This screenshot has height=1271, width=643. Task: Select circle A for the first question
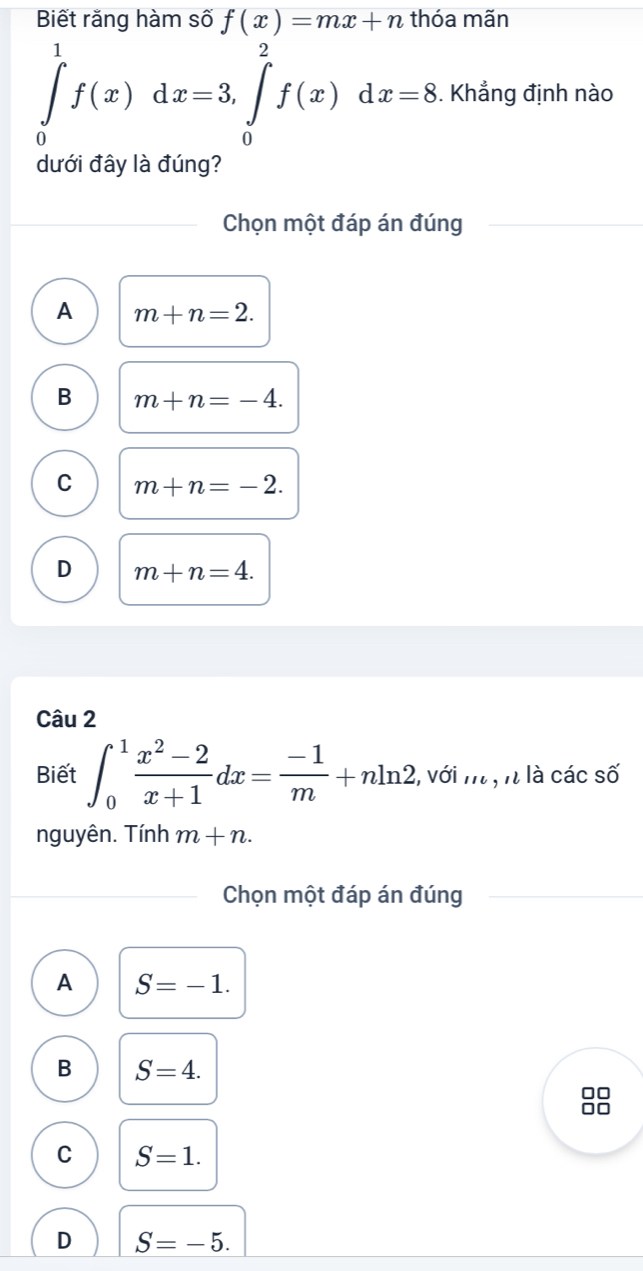click(66, 311)
